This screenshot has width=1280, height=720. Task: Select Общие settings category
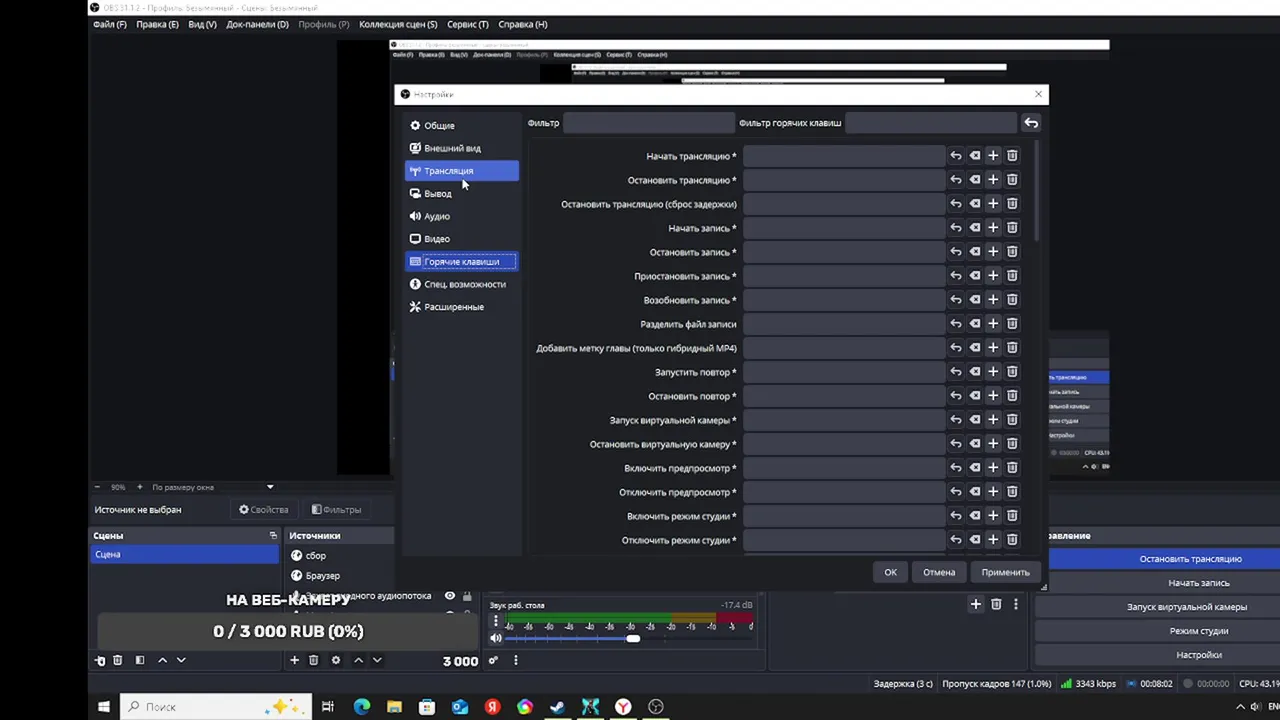[461, 126]
